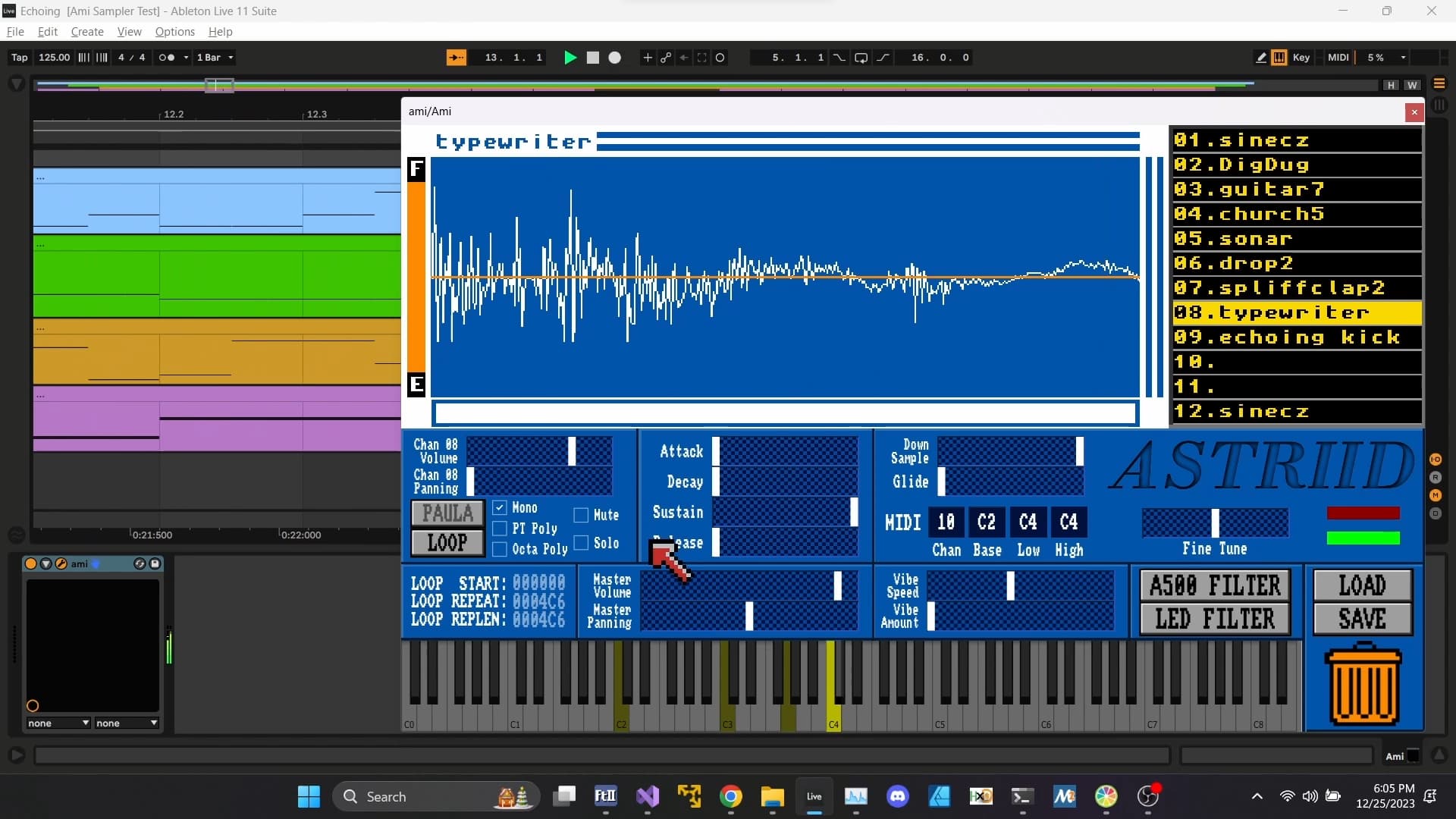Check the Mute checkbox

point(581,516)
